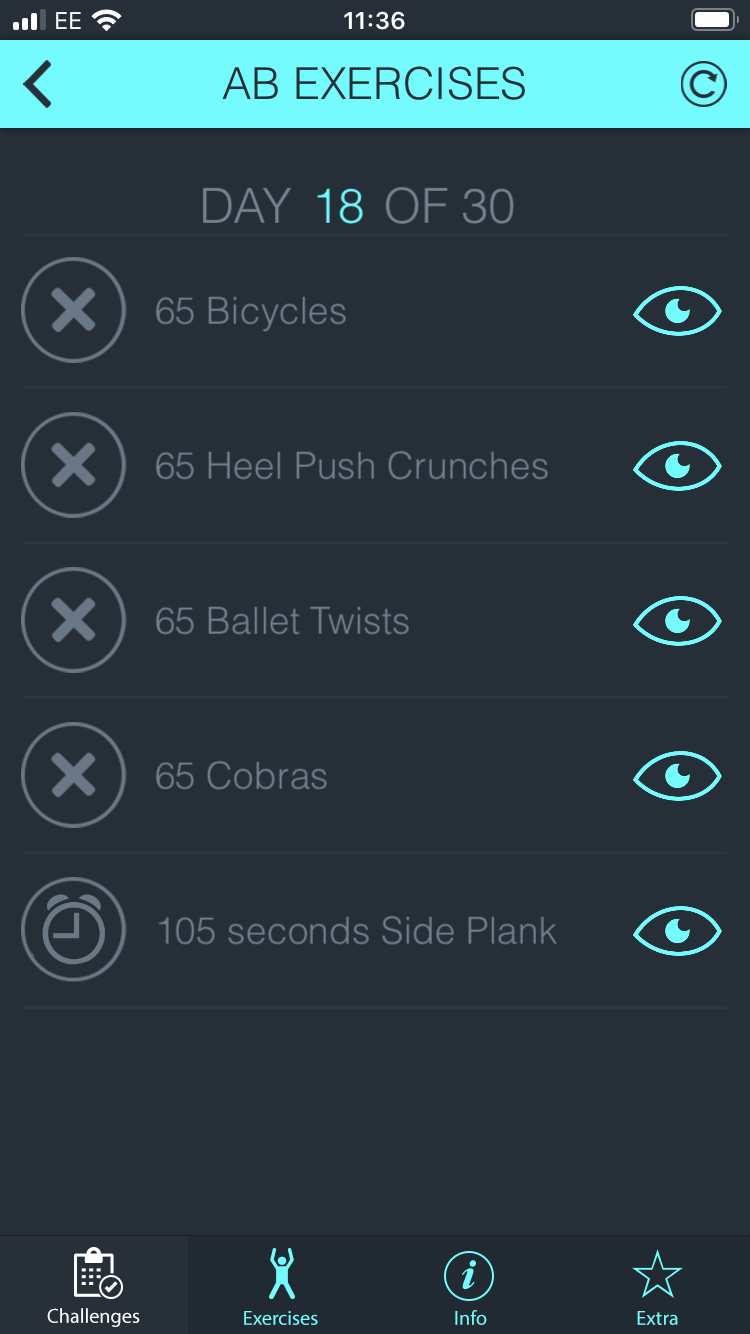
Task: Tap the eye icon beside Cobras
Action: coord(677,776)
